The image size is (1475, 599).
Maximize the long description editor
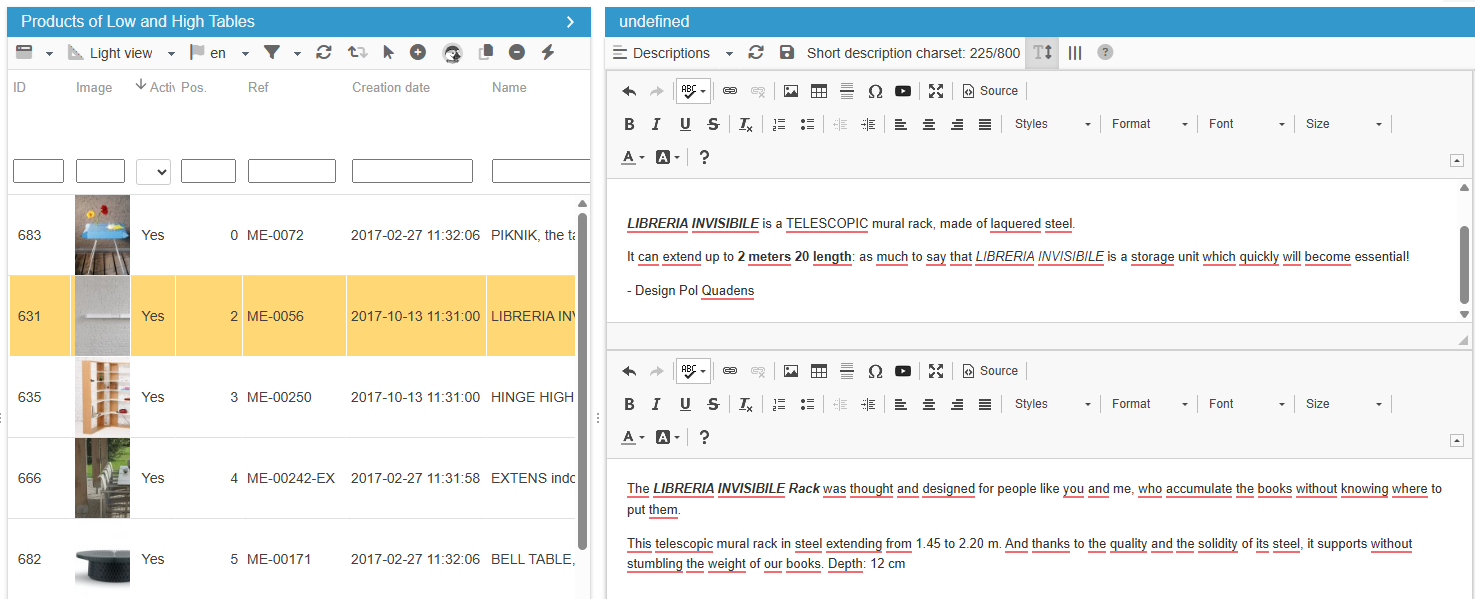pos(936,371)
